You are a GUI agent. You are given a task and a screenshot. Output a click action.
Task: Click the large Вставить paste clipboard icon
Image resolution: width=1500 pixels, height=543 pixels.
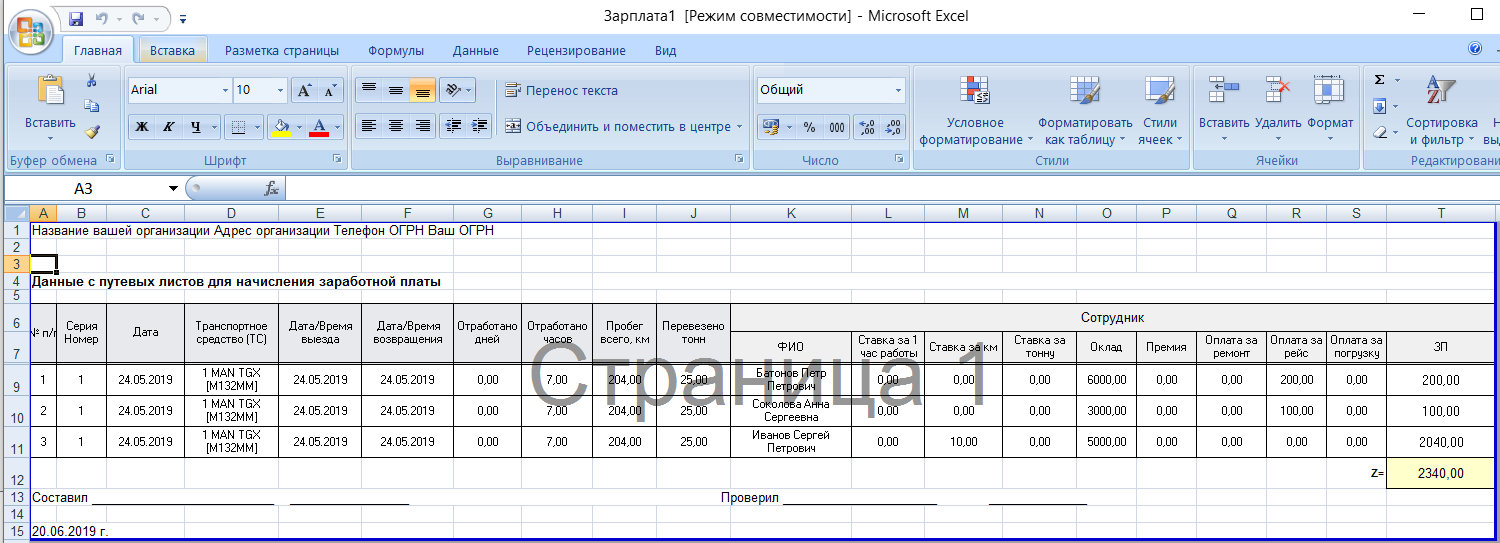(50, 90)
